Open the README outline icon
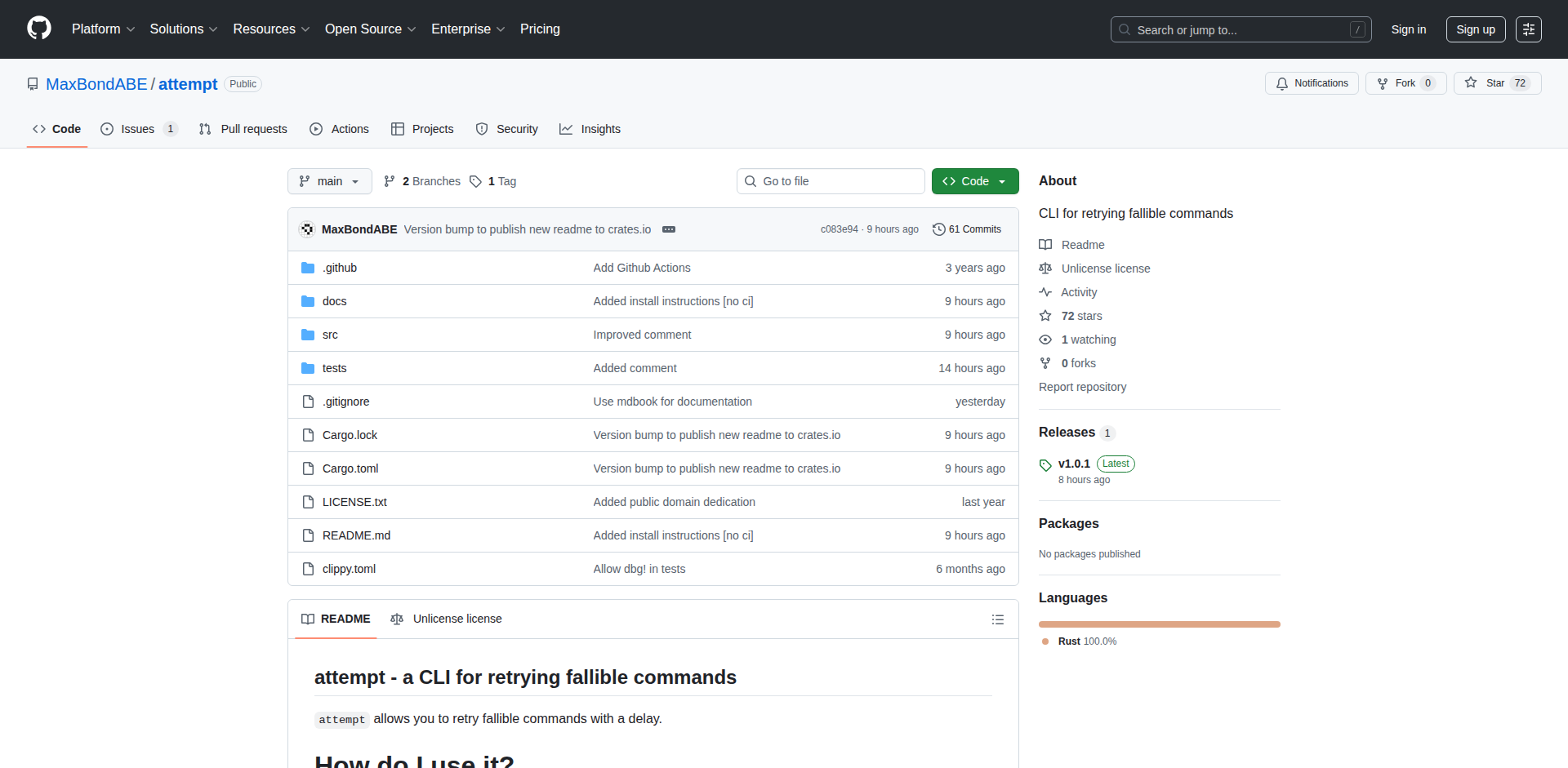The image size is (1568, 768). tap(997, 619)
